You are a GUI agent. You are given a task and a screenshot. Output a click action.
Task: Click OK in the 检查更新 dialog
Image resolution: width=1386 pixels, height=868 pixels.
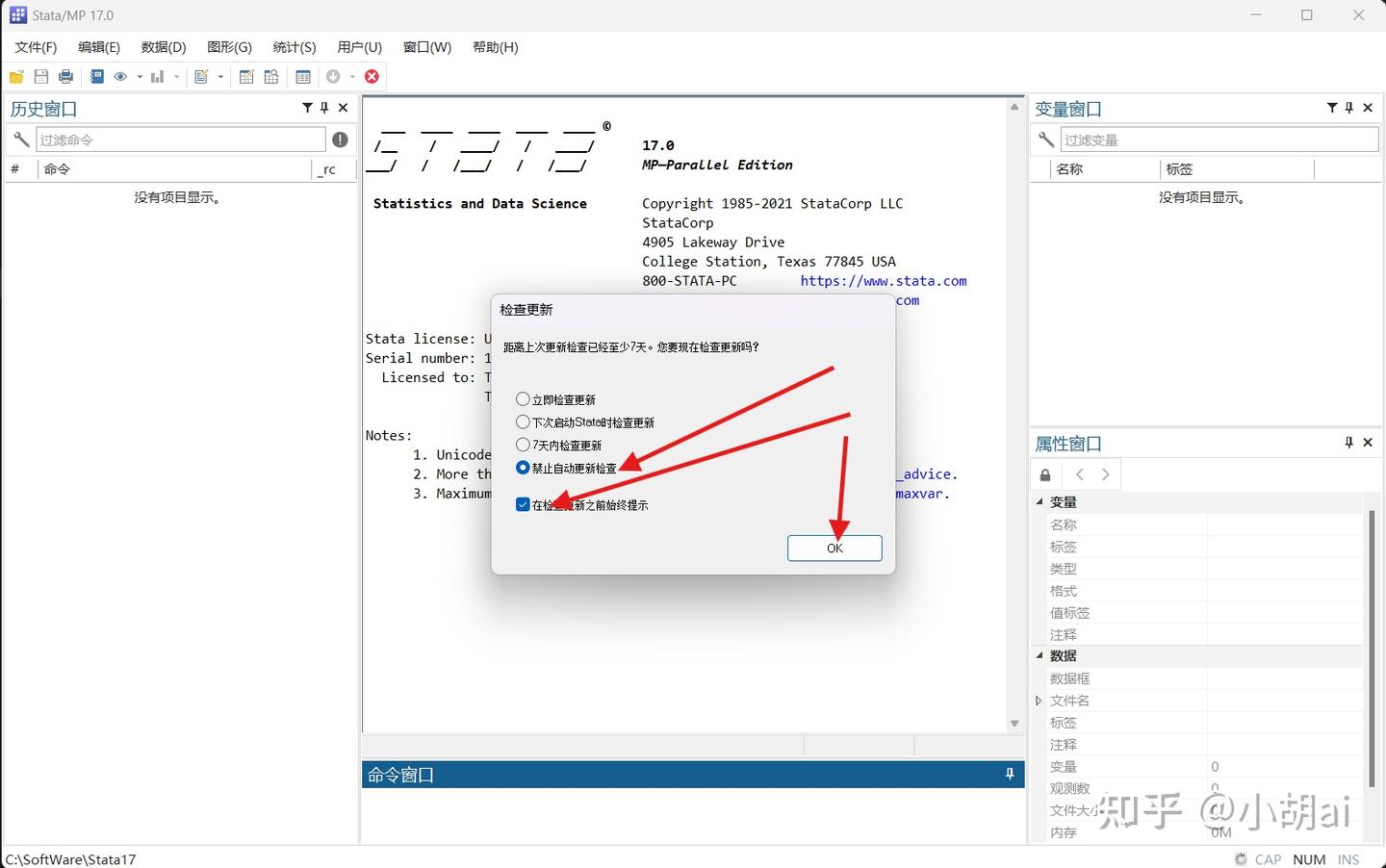point(834,548)
